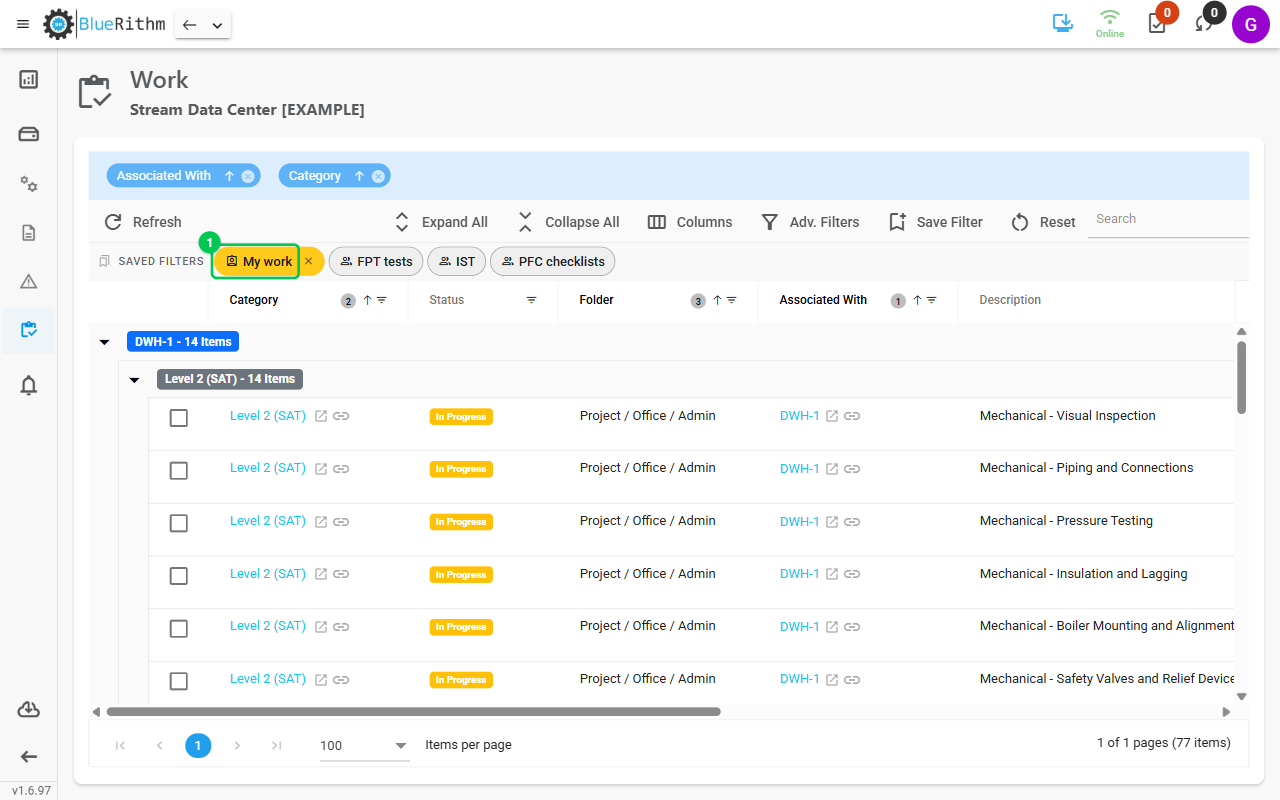
Task: Click the Search input field
Action: pyautogui.click(x=1168, y=219)
